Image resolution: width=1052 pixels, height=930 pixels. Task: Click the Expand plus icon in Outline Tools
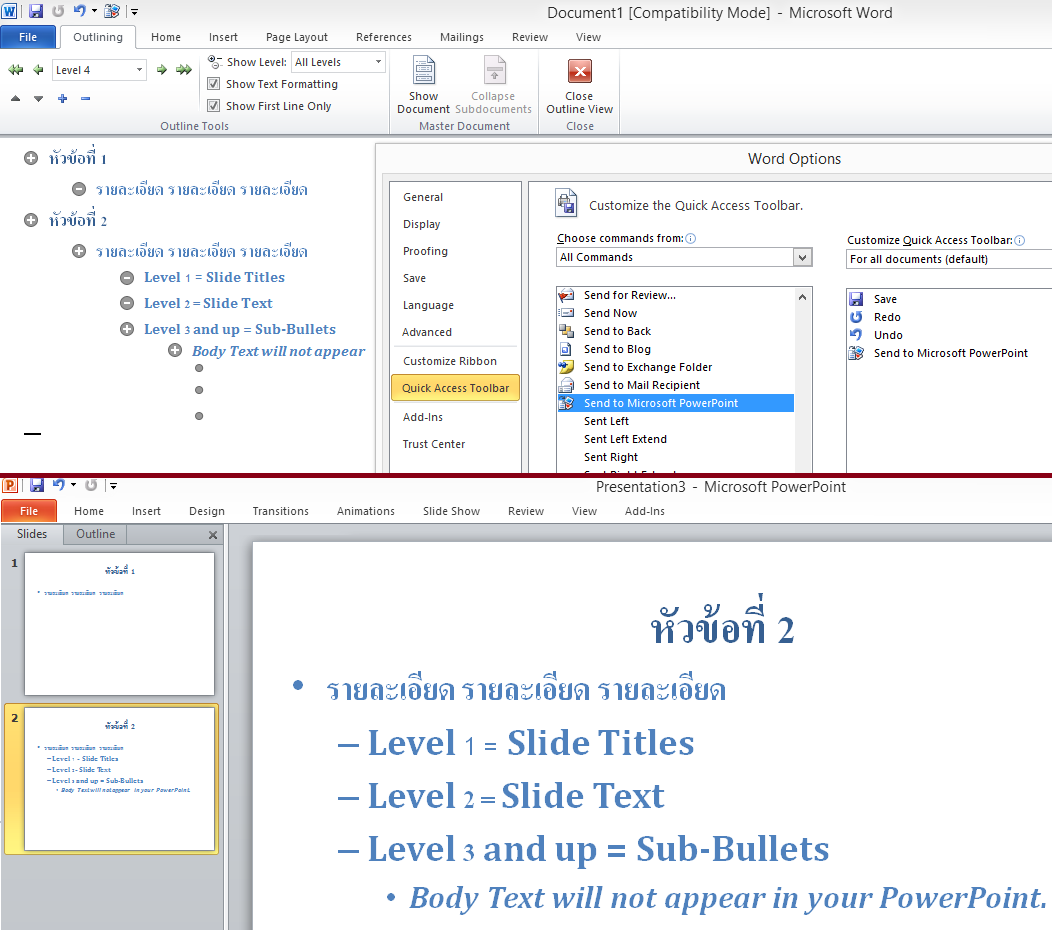pos(62,98)
